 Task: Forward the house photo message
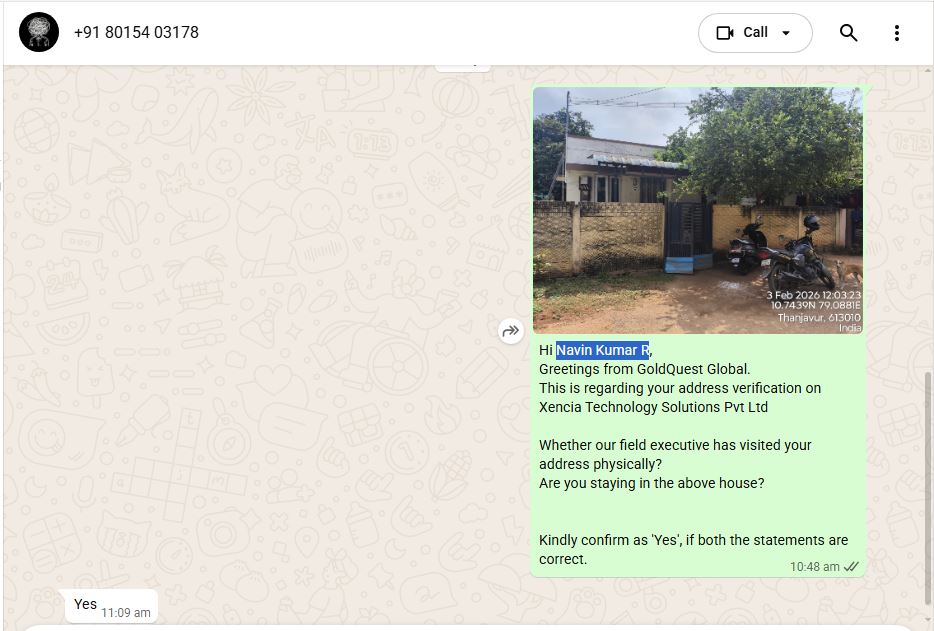tap(511, 331)
